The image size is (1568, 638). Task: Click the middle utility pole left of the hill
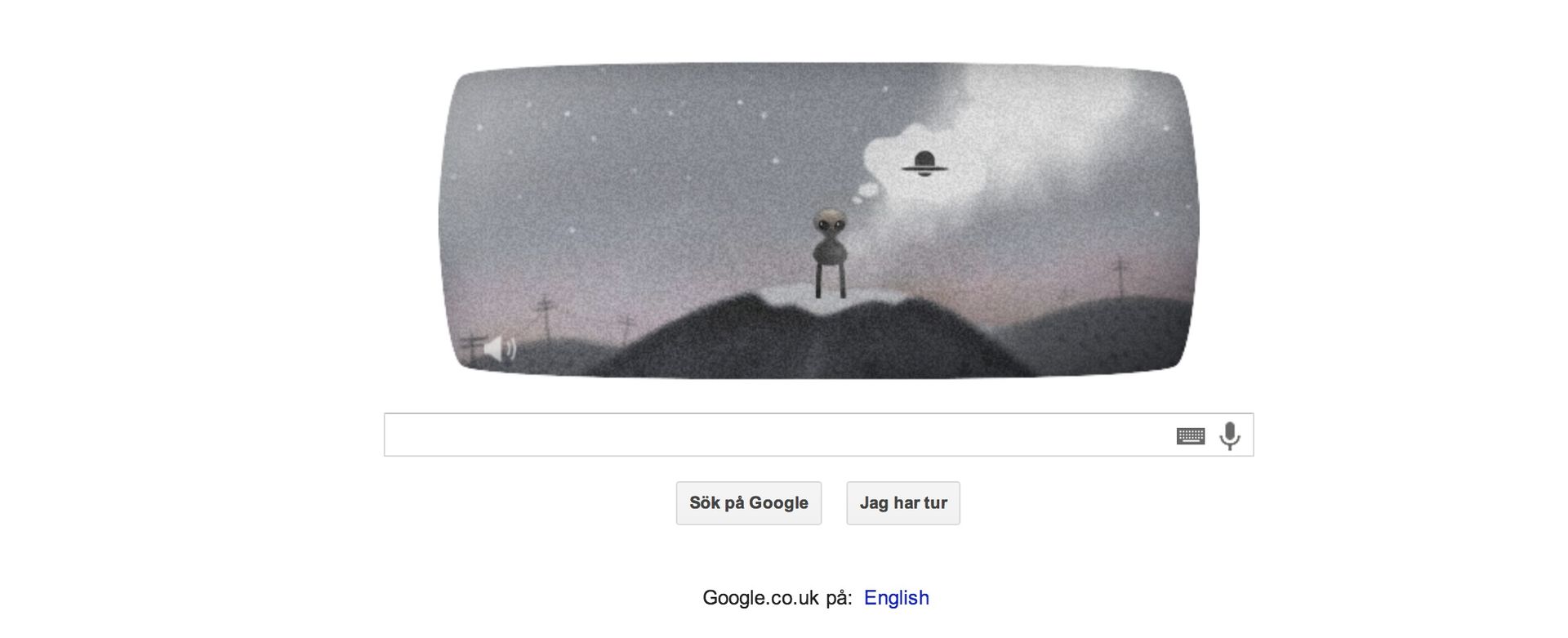[x=544, y=319]
